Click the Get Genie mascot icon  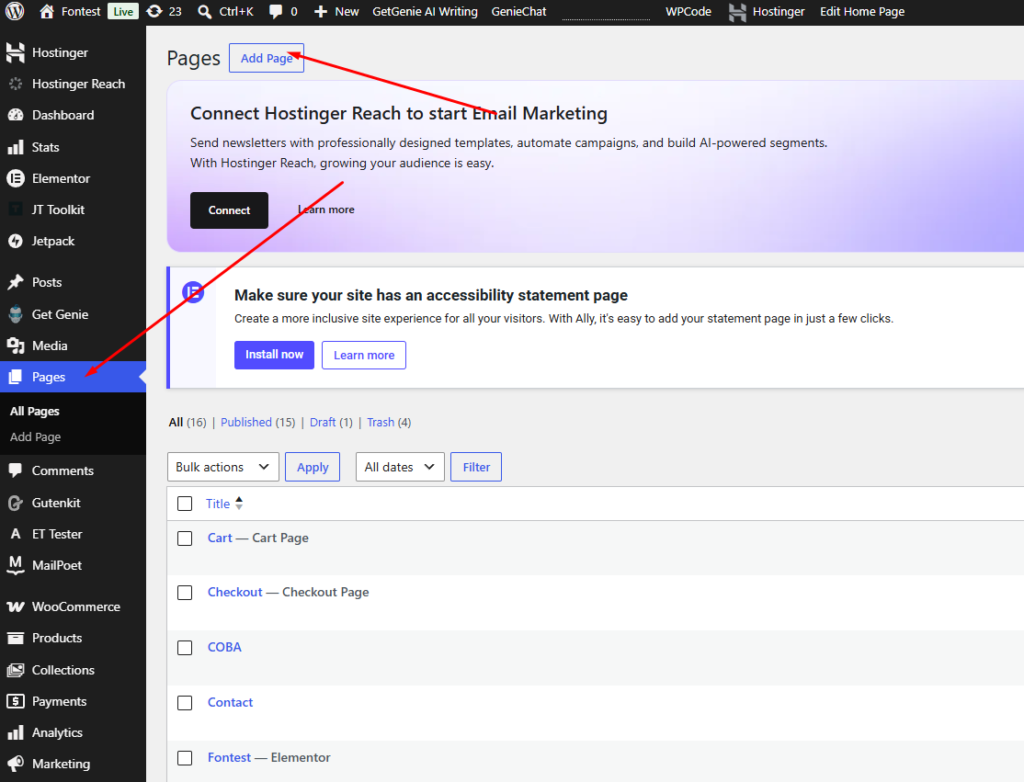tap(16, 314)
